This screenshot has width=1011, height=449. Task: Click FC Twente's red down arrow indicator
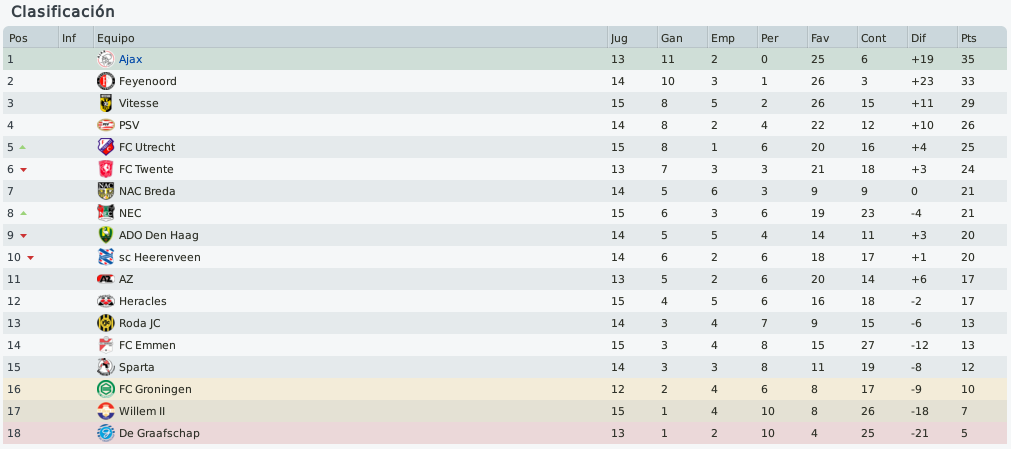[x=23, y=170]
